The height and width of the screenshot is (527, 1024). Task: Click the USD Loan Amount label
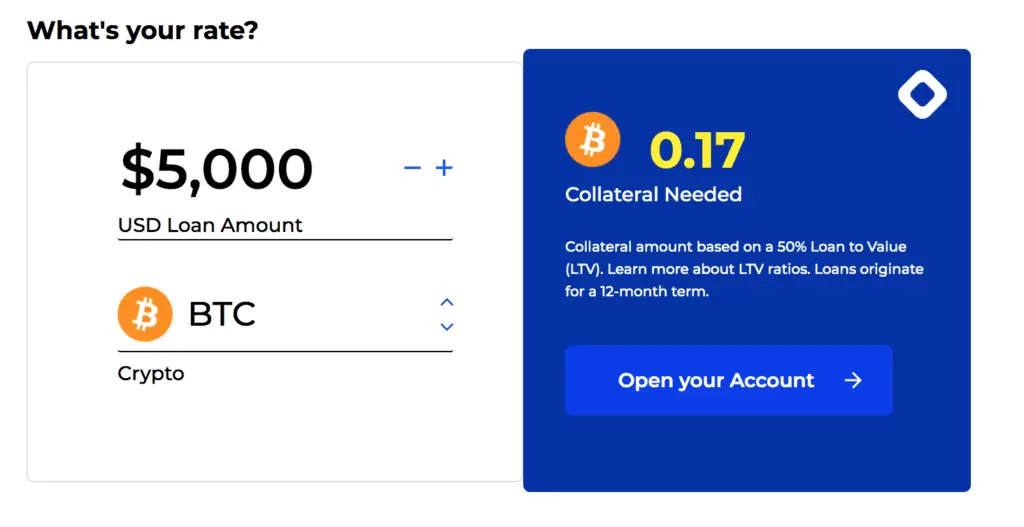(210, 225)
